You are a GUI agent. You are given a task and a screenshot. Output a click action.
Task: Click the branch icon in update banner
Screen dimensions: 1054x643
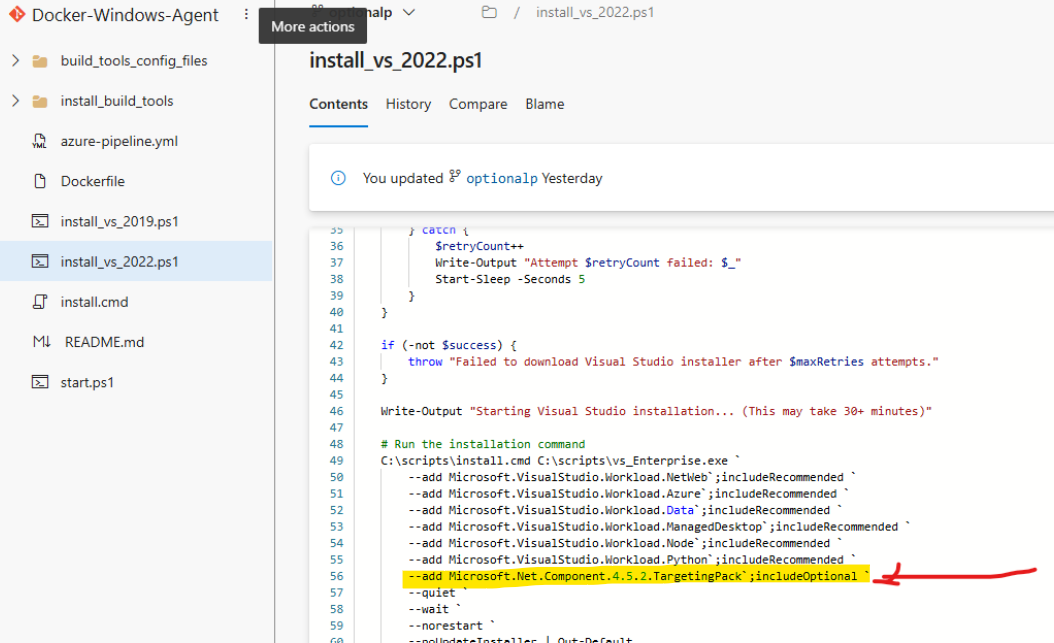point(455,176)
